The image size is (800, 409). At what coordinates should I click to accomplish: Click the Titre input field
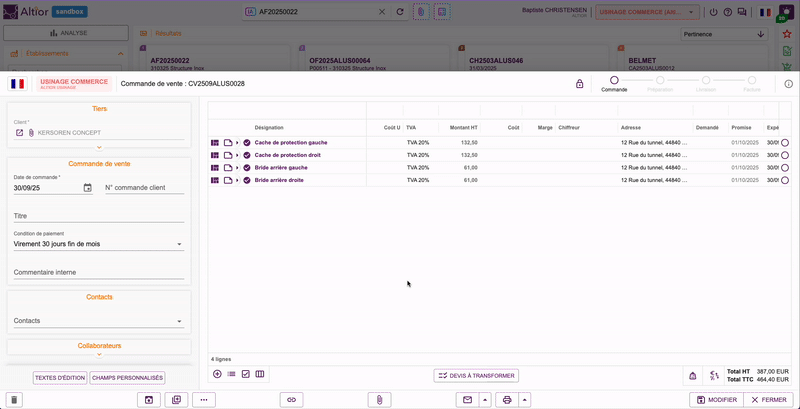pos(98,216)
